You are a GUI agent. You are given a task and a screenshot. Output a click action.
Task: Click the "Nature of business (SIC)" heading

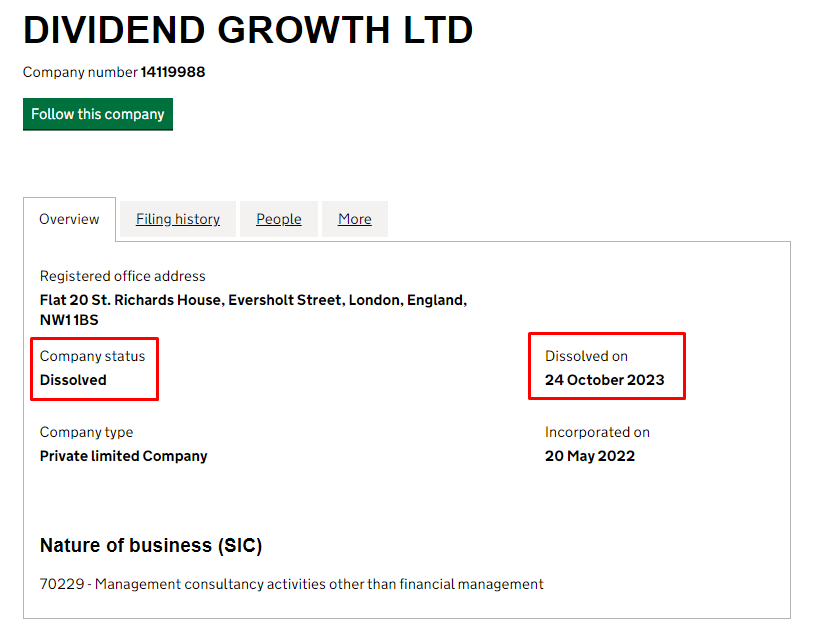tap(150, 546)
